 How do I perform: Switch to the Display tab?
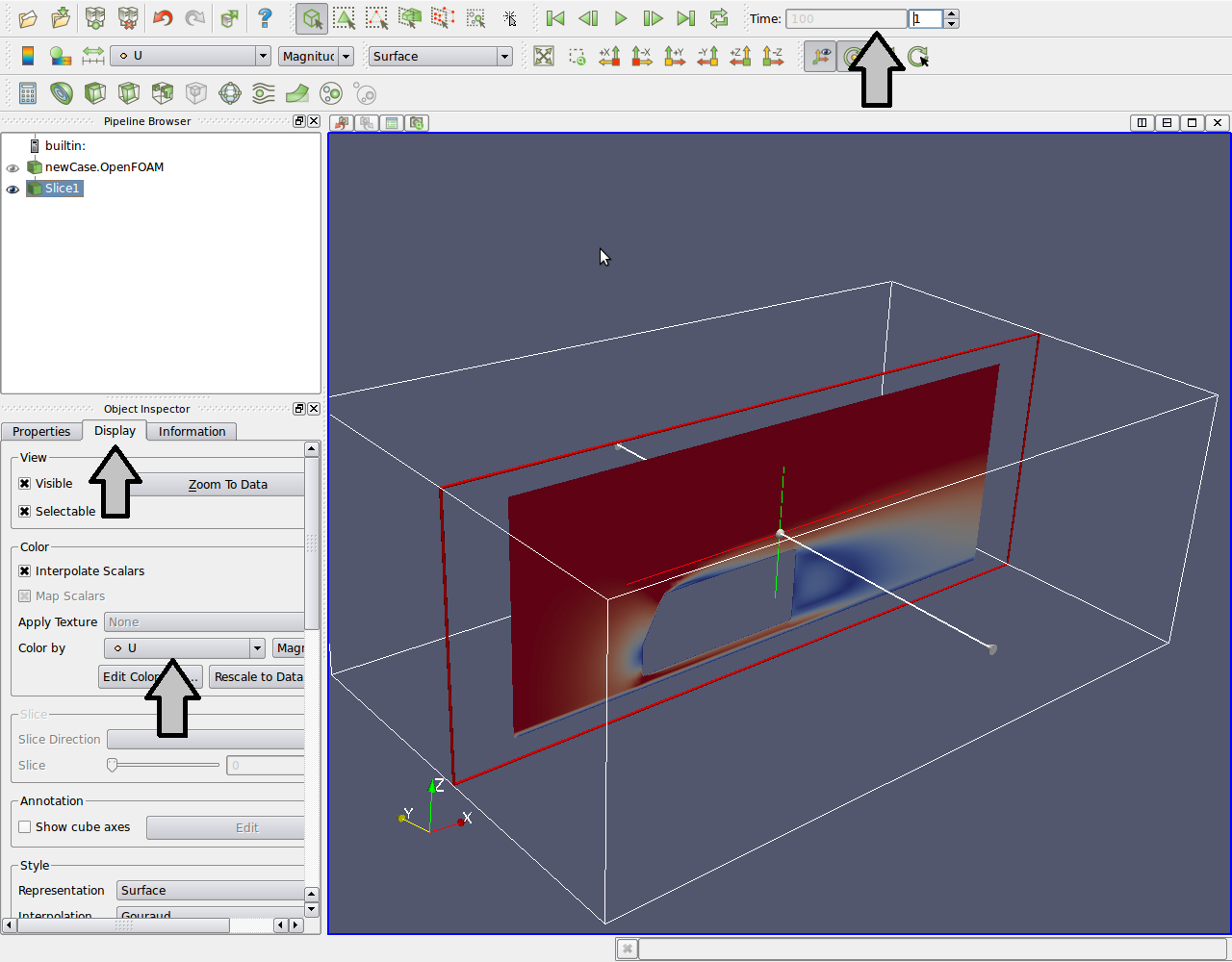(x=115, y=431)
